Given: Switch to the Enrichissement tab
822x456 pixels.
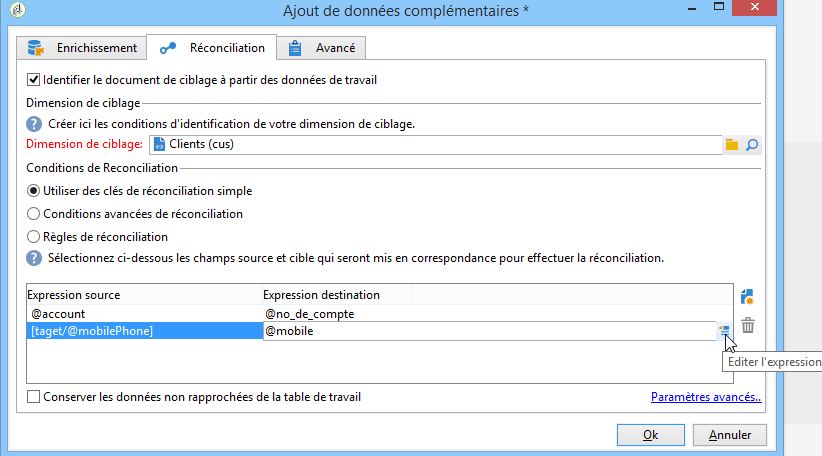Looking at the screenshot, I should (x=81, y=48).
